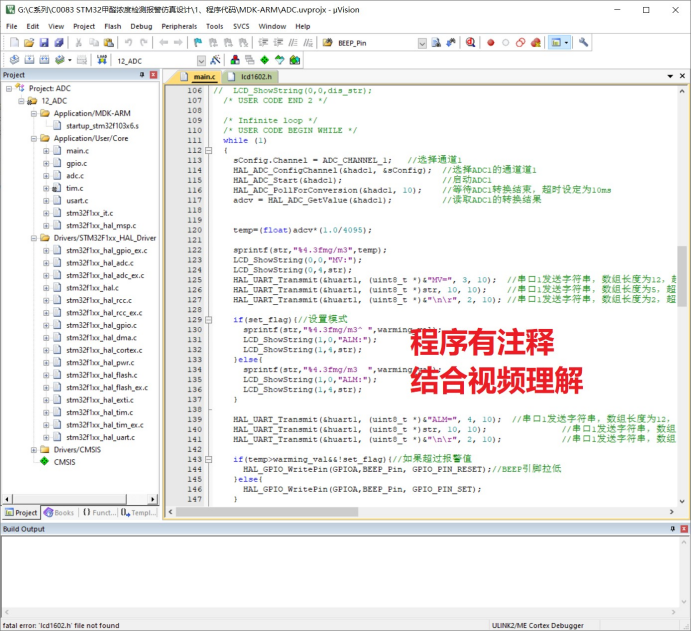Pin the Project panel with pushpin
Viewport: 692px width, 631px height.
(142, 75)
